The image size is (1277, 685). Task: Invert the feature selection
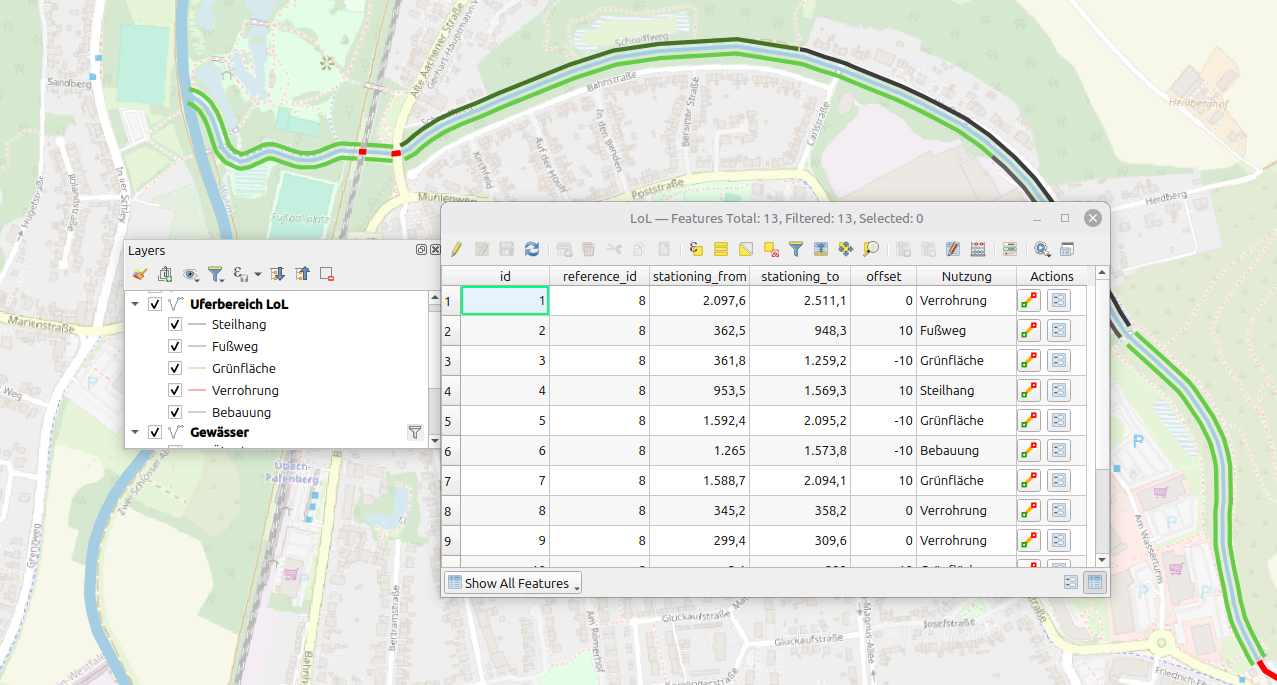pos(746,249)
